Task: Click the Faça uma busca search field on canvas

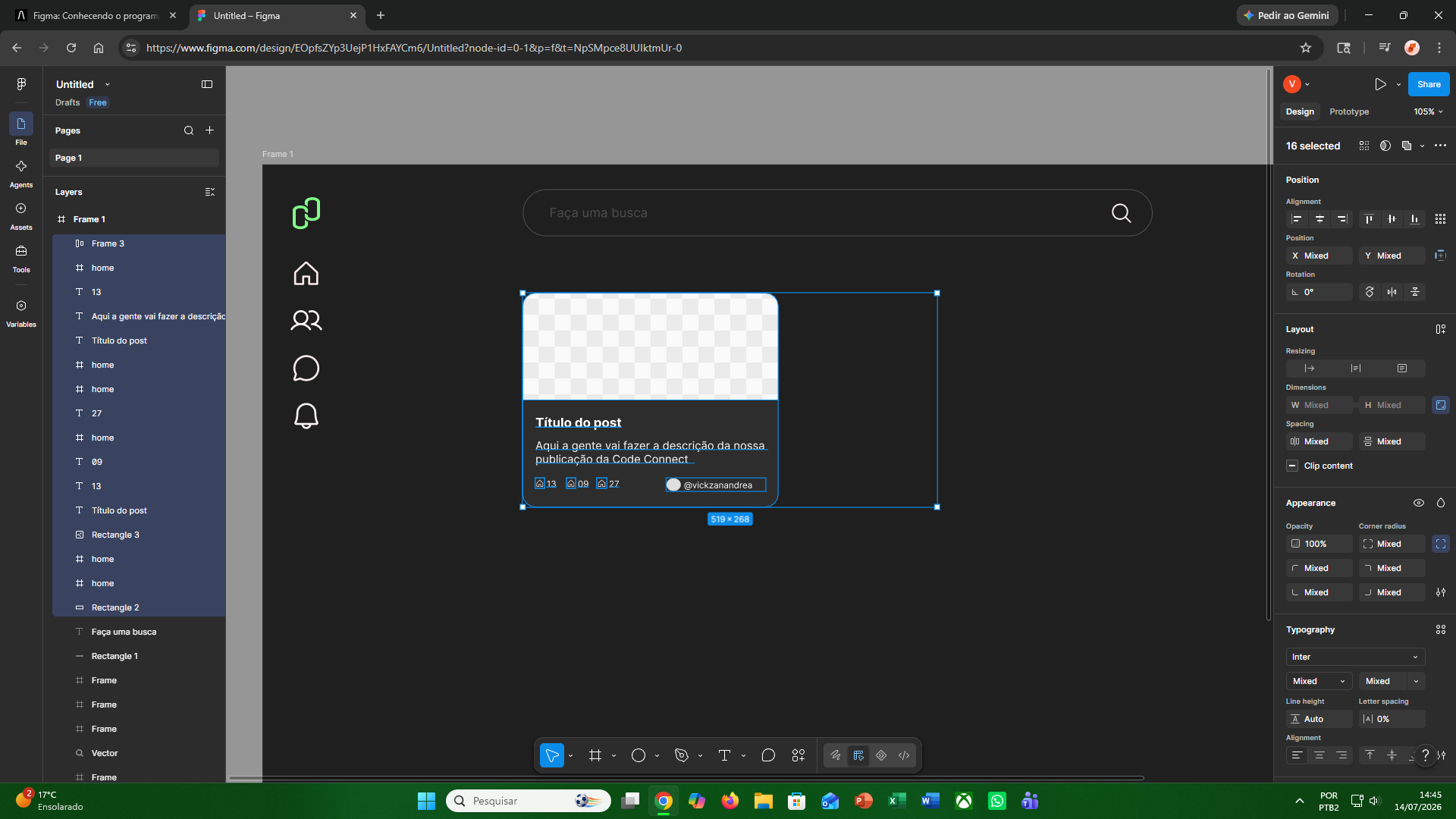Action: [837, 213]
